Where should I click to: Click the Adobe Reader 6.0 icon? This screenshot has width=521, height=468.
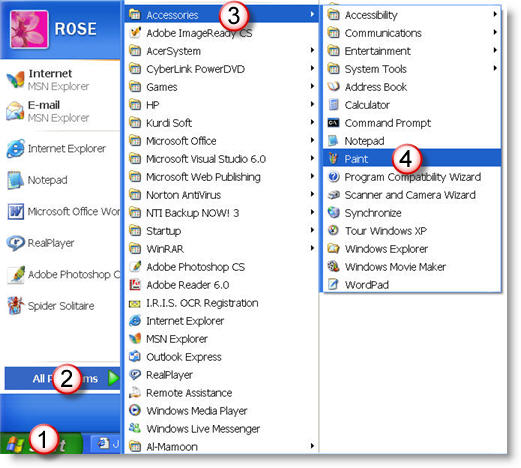(x=135, y=284)
